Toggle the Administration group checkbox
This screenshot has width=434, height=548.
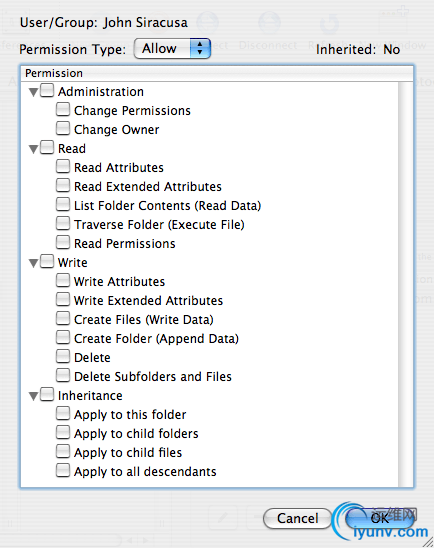point(47,91)
